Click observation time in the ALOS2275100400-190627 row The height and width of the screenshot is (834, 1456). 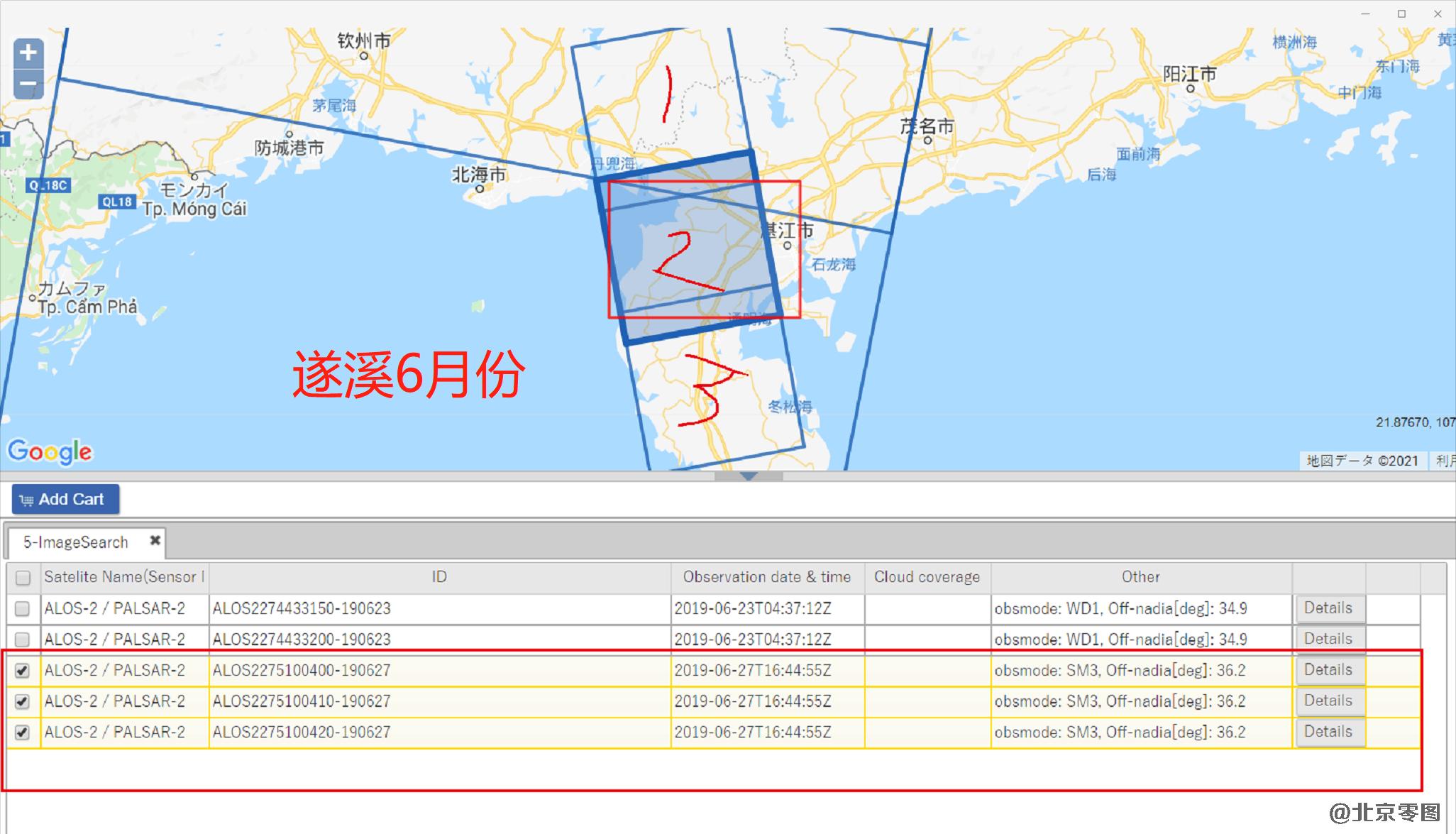coord(753,671)
